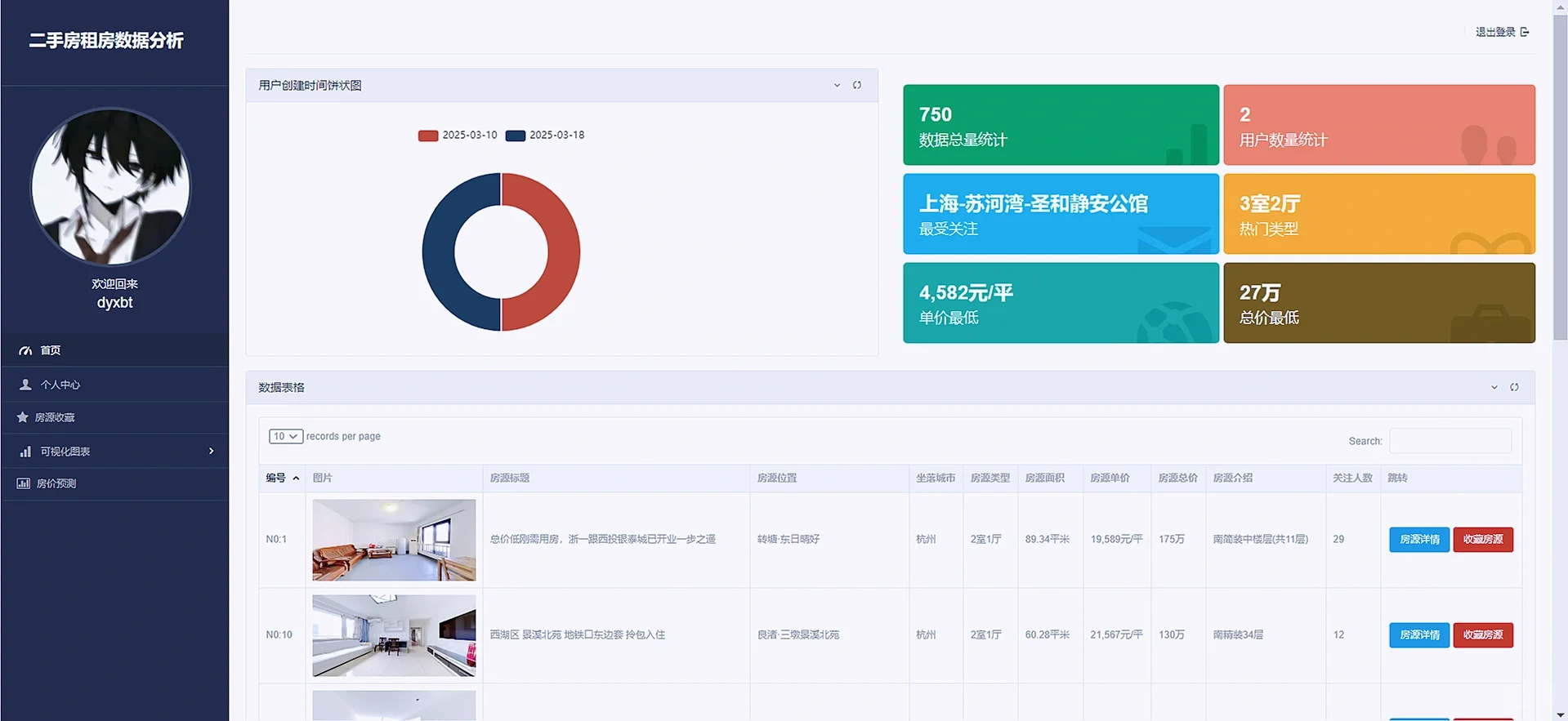Click the 27万 总价最低 card
Image resolution: width=1568 pixels, height=721 pixels.
tap(1379, 303)
